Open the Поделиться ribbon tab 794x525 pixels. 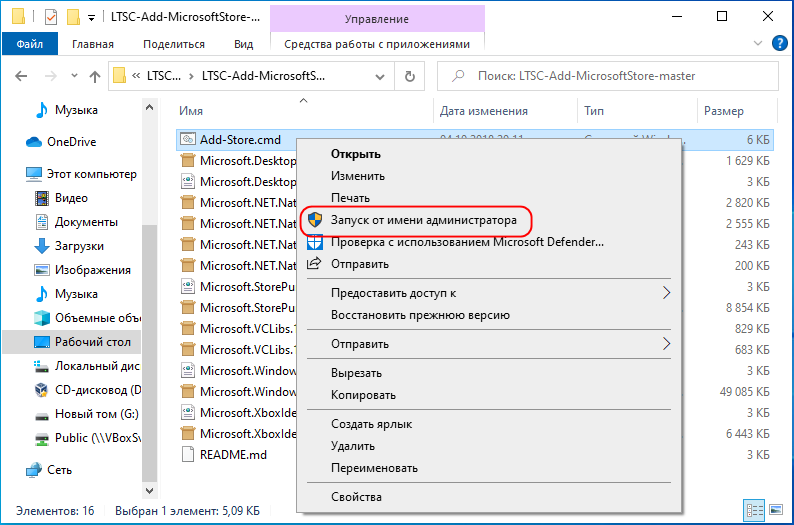[174, 44]
